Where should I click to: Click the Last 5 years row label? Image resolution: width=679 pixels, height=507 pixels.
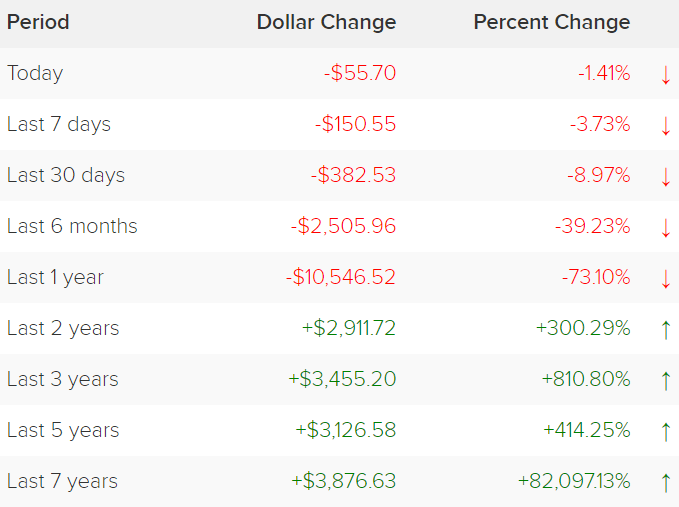(63, 430)
